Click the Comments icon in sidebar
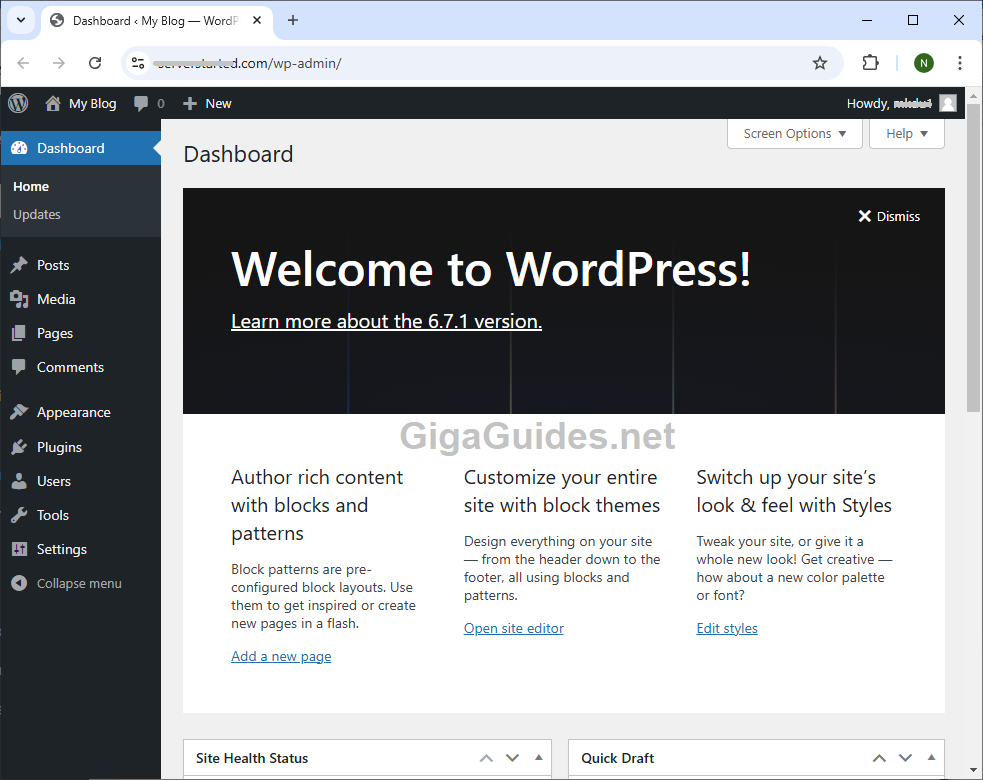Viewport: 983px width, 780px height. tap(19, 367)
